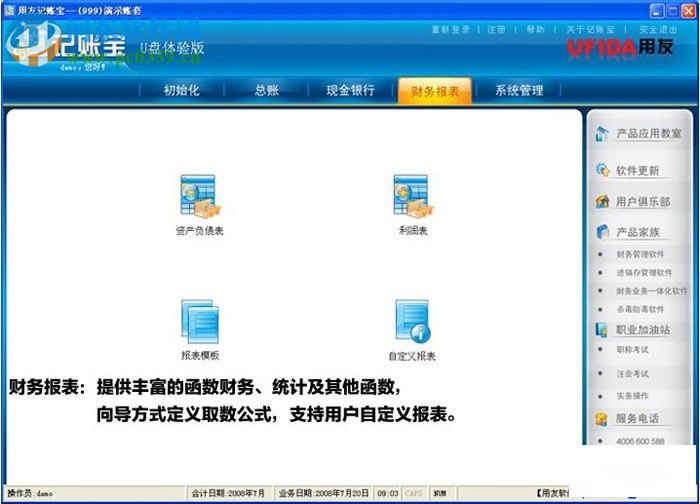The height and width of the screenshot is (504, 700).
Task: Select 杀毒防毒软件 in the sidebar
Action: click(640, 309)
